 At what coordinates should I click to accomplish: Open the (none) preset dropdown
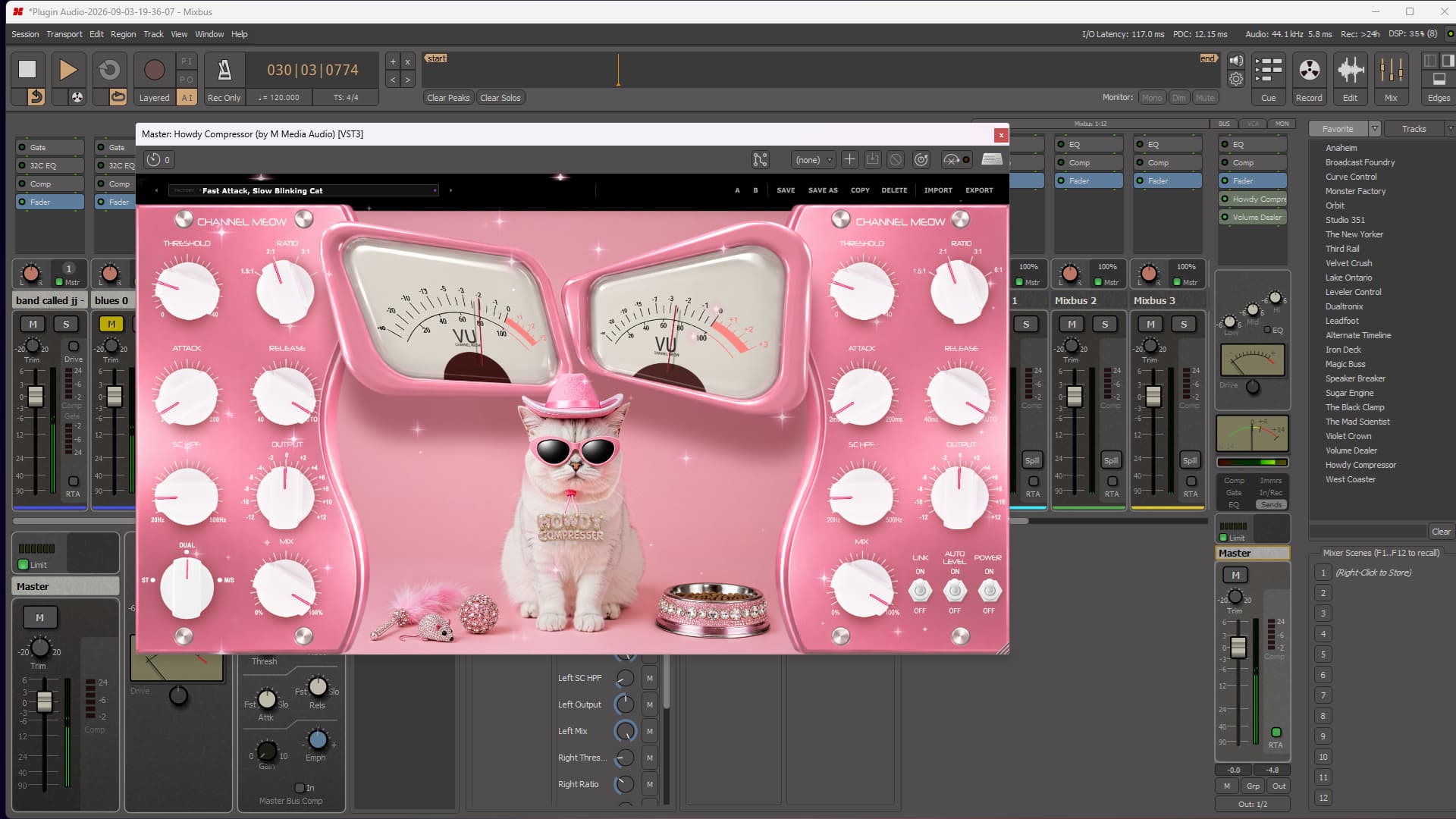[x=813, y=159]
